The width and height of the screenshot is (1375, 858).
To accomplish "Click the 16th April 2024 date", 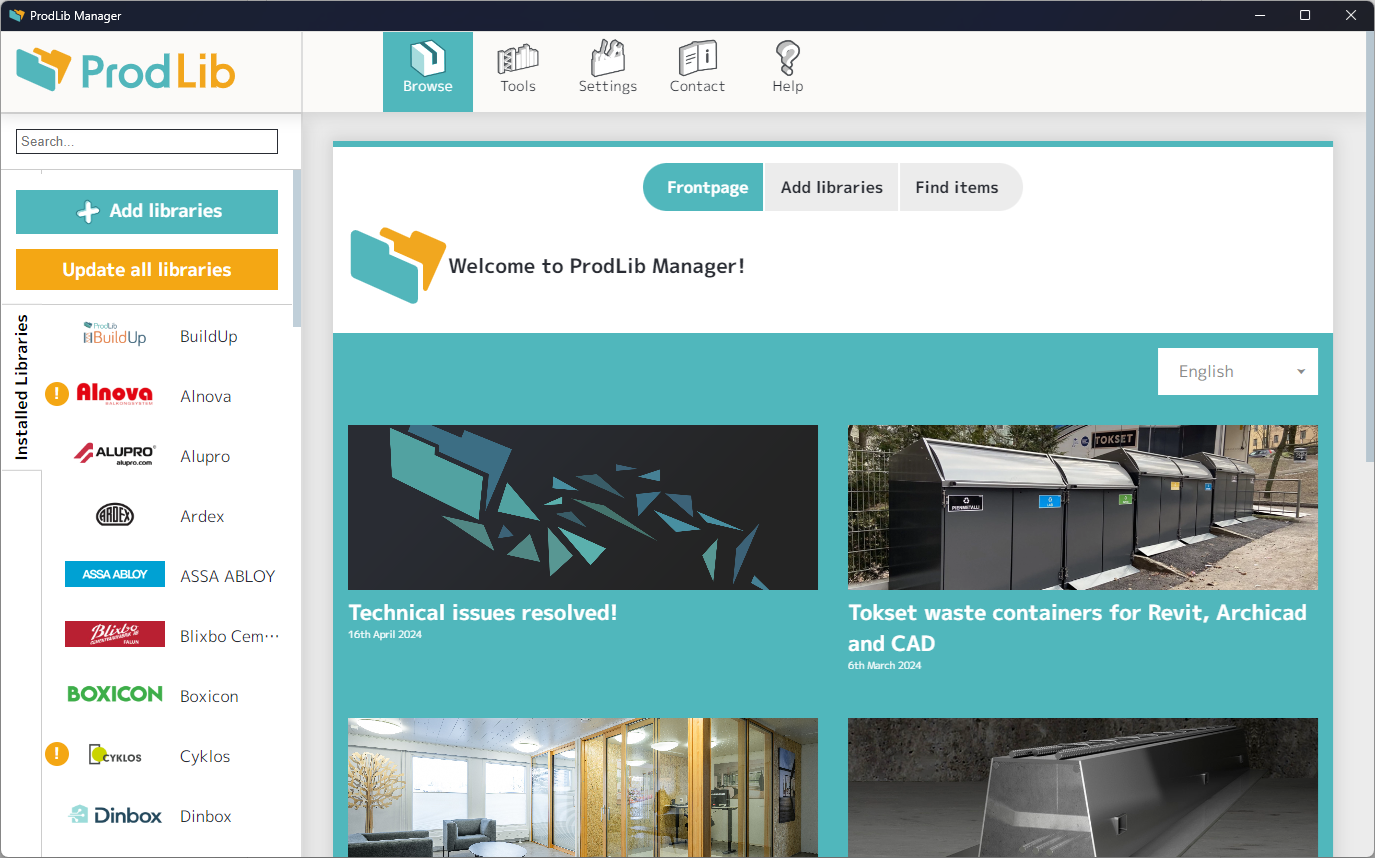I will pos(385,635).
